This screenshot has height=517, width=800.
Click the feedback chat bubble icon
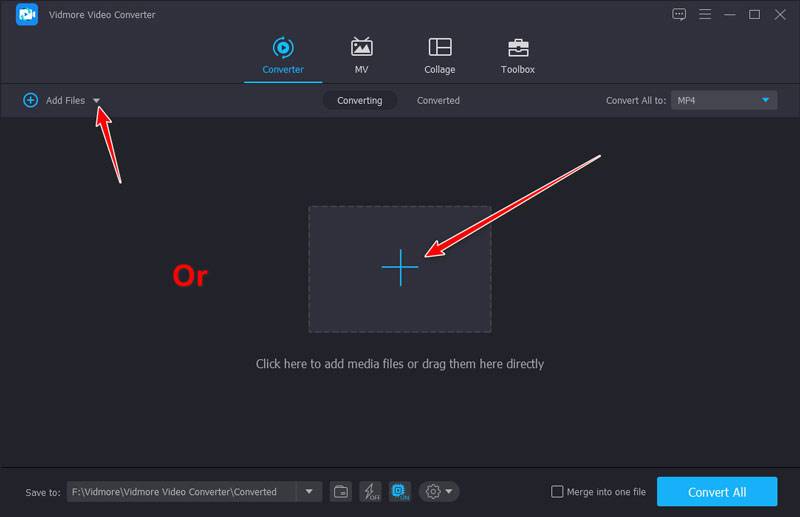(680, 14)
